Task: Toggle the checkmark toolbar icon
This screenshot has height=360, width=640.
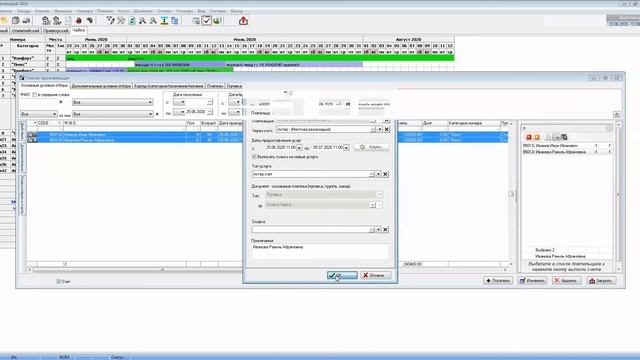Action: (207, 20)
